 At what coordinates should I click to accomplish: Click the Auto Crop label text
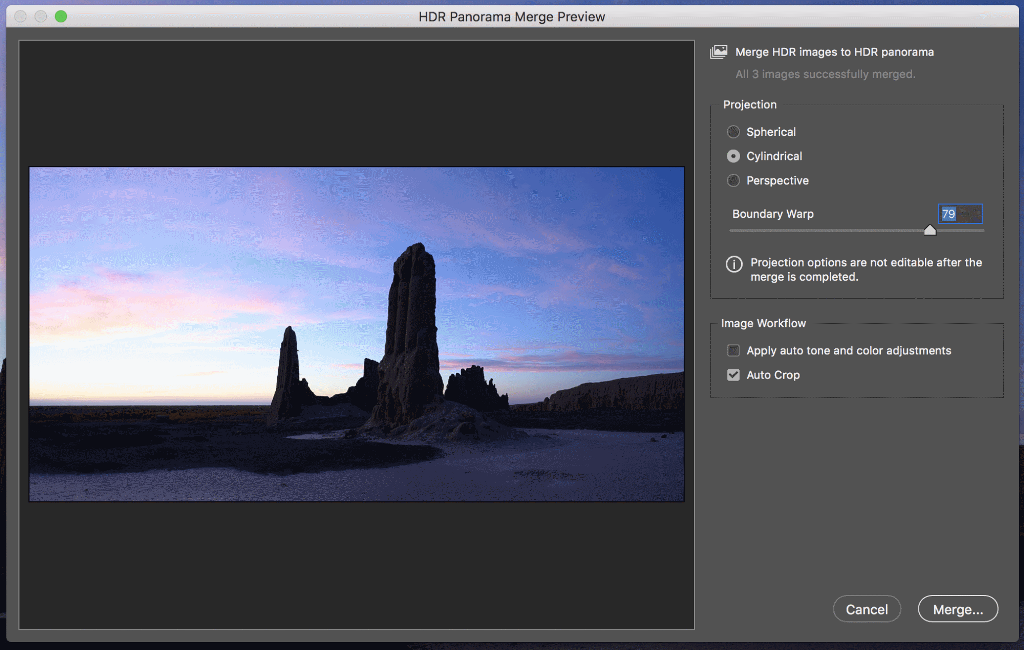coord(775,374)
